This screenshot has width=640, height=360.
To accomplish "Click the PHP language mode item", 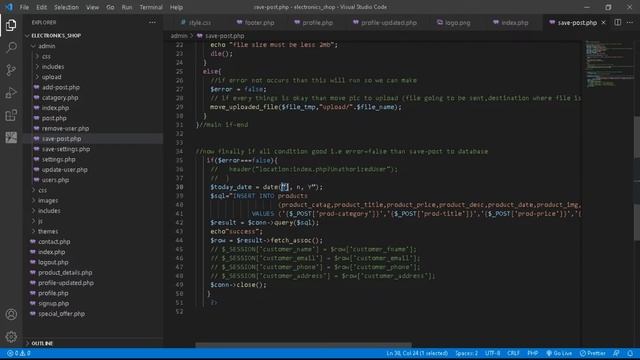I will pos(533,353).
